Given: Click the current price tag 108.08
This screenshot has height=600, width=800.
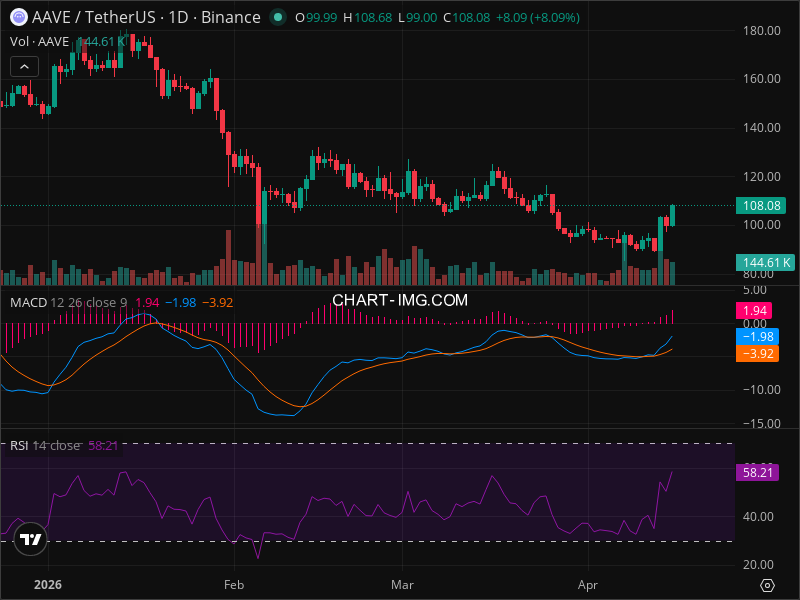Looking at the screenshot, I should click(761, 206).
